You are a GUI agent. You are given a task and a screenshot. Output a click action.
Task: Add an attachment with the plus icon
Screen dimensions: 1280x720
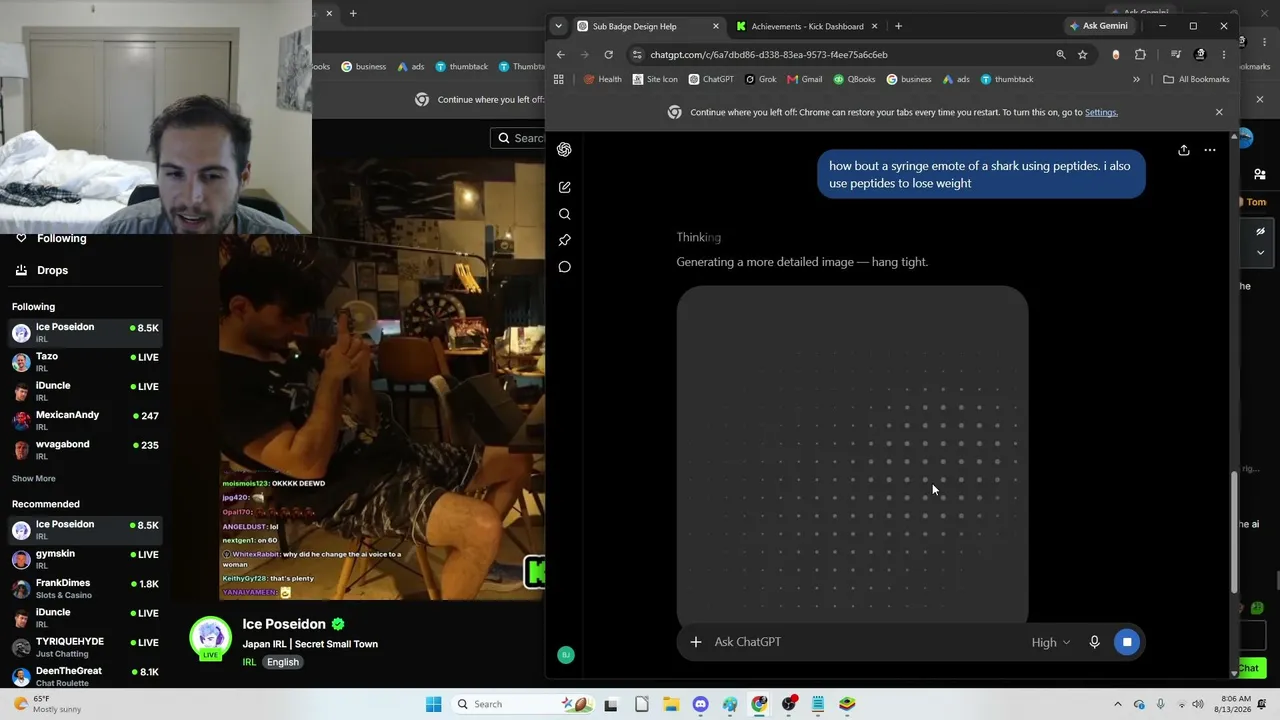696,642
